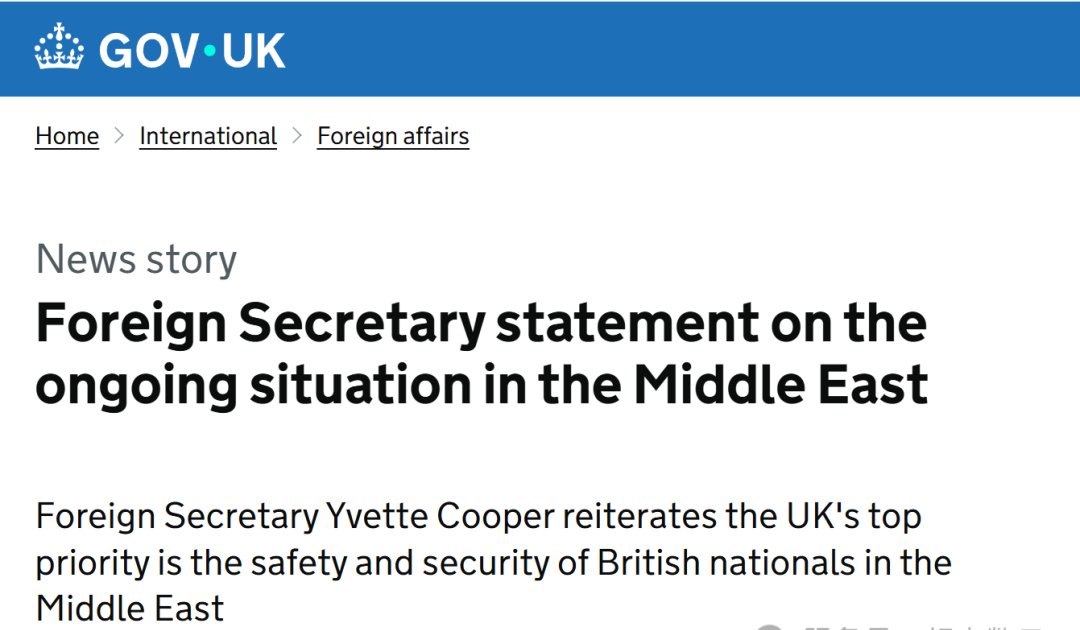Click the empty area of the blue header bar

coord(680,49)
